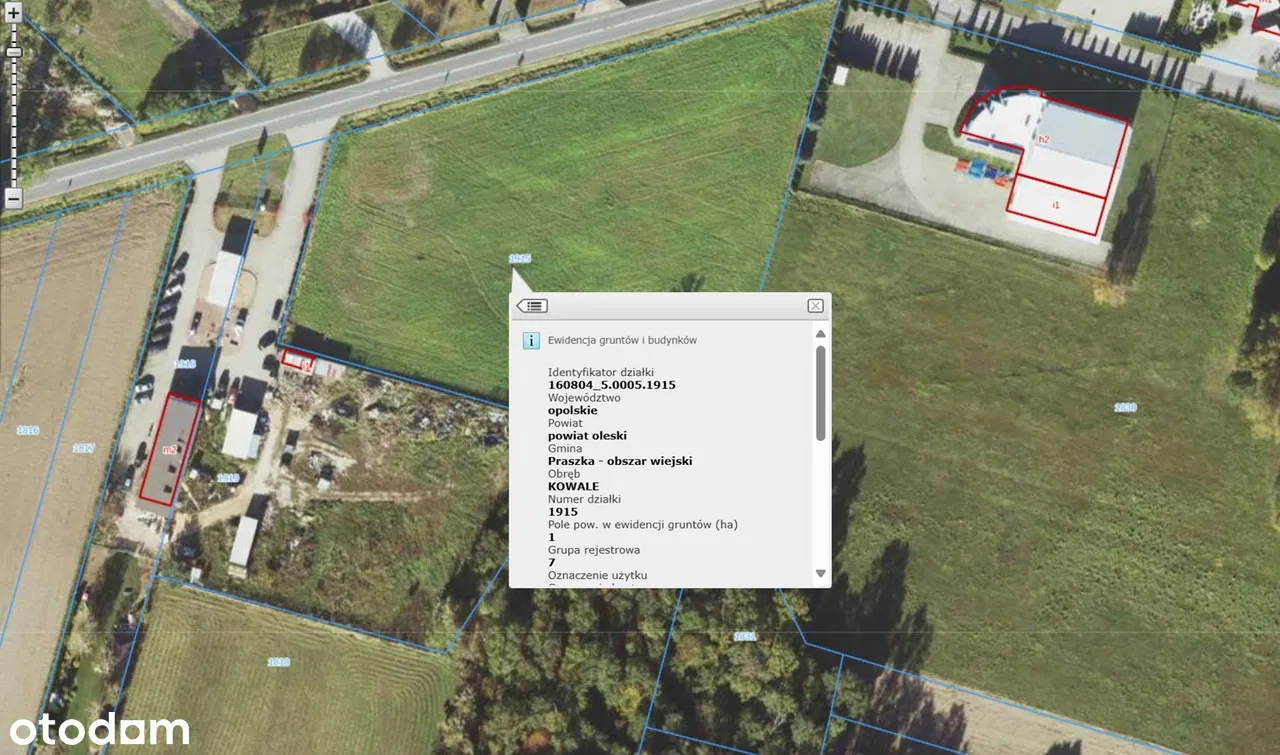Click the 'Ewidencja gruntów i budynków' heading
Image resolution: width=1280 pixels, height=755 pixels.
pyautogui.click(x=622, y=340)
